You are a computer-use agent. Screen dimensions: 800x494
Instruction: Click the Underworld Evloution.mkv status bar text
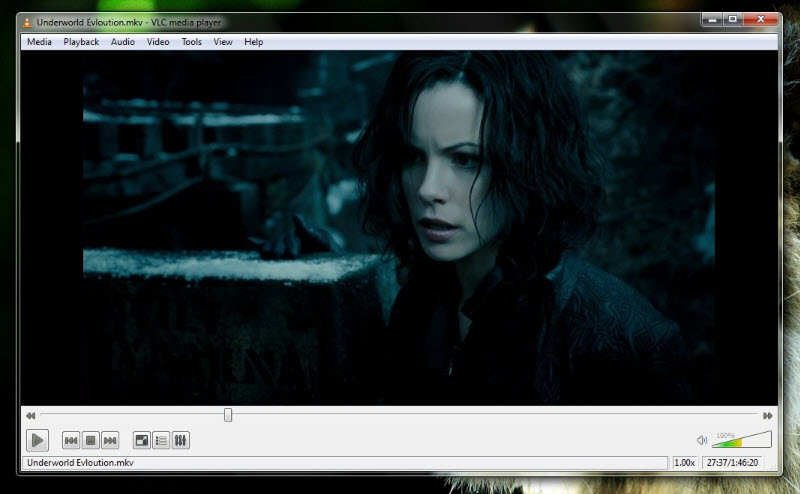coord(80,462)
